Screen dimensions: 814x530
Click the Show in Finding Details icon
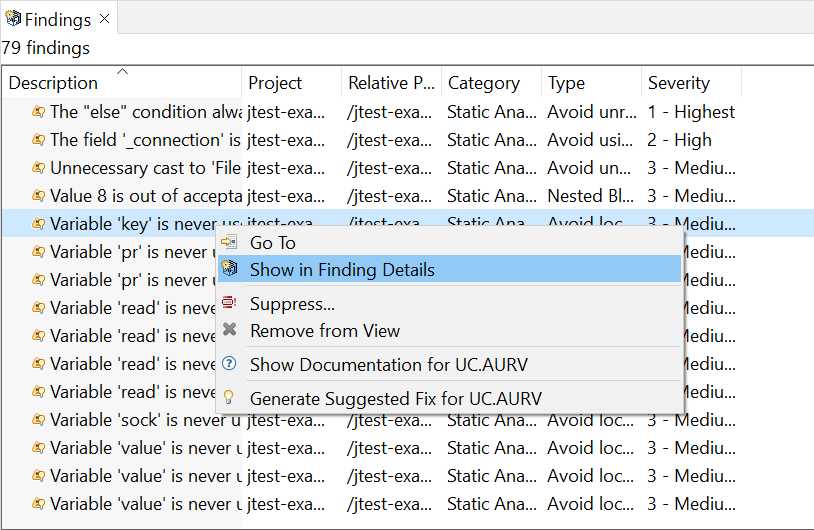(229, 268)
